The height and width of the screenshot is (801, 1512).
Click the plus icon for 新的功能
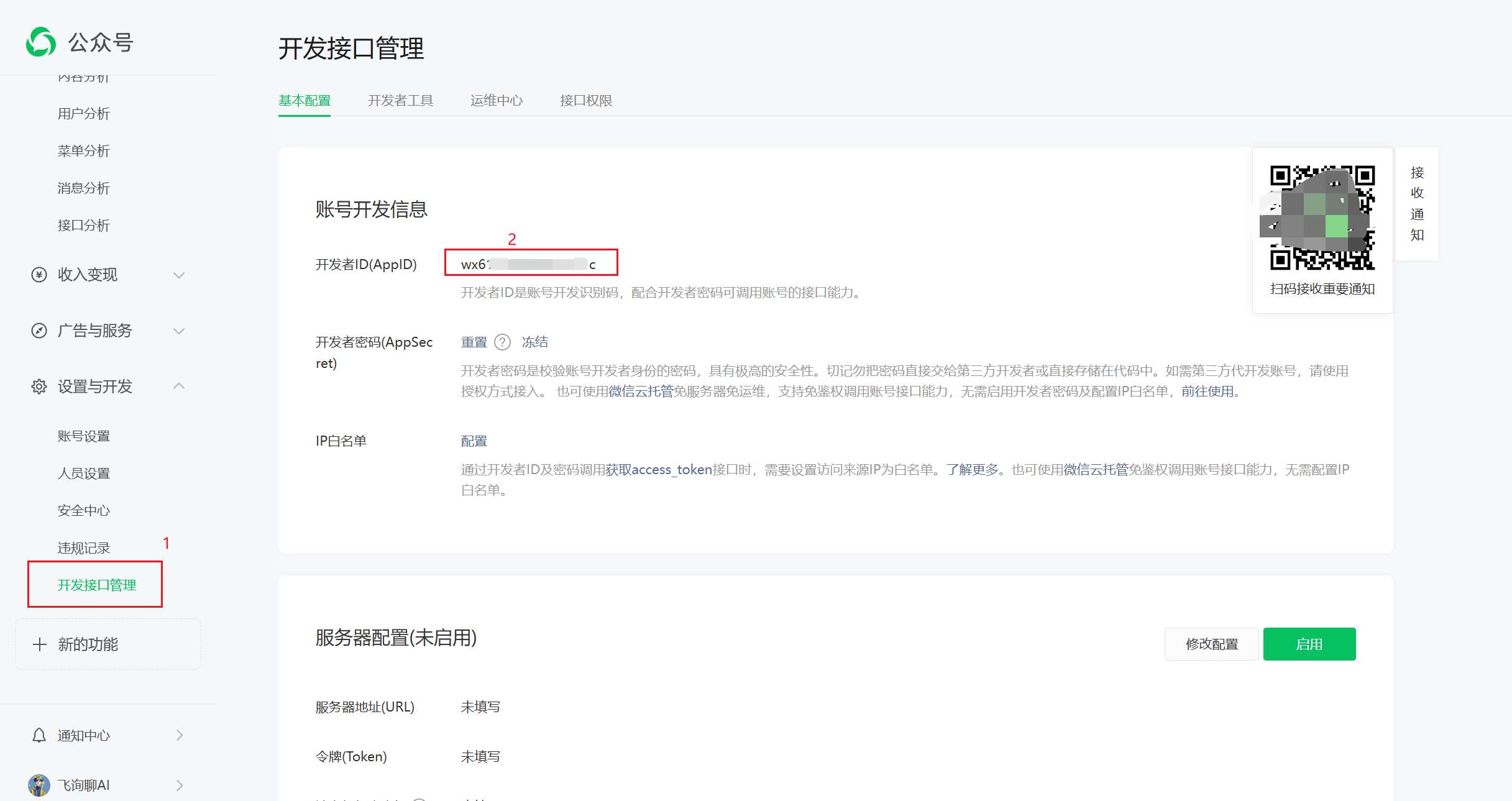40,644
